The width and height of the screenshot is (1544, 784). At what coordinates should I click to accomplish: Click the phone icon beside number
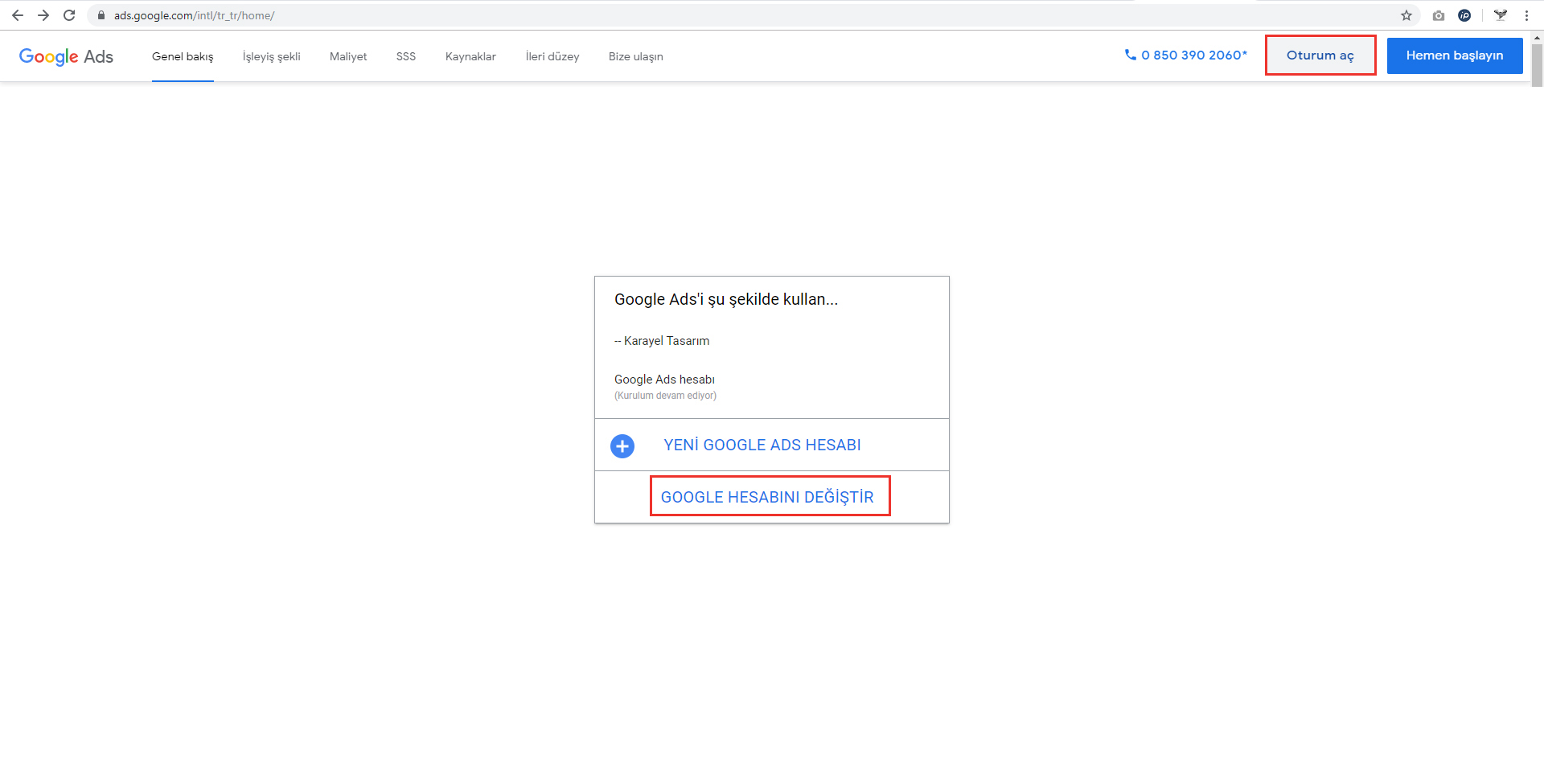tap(1131, 55)
